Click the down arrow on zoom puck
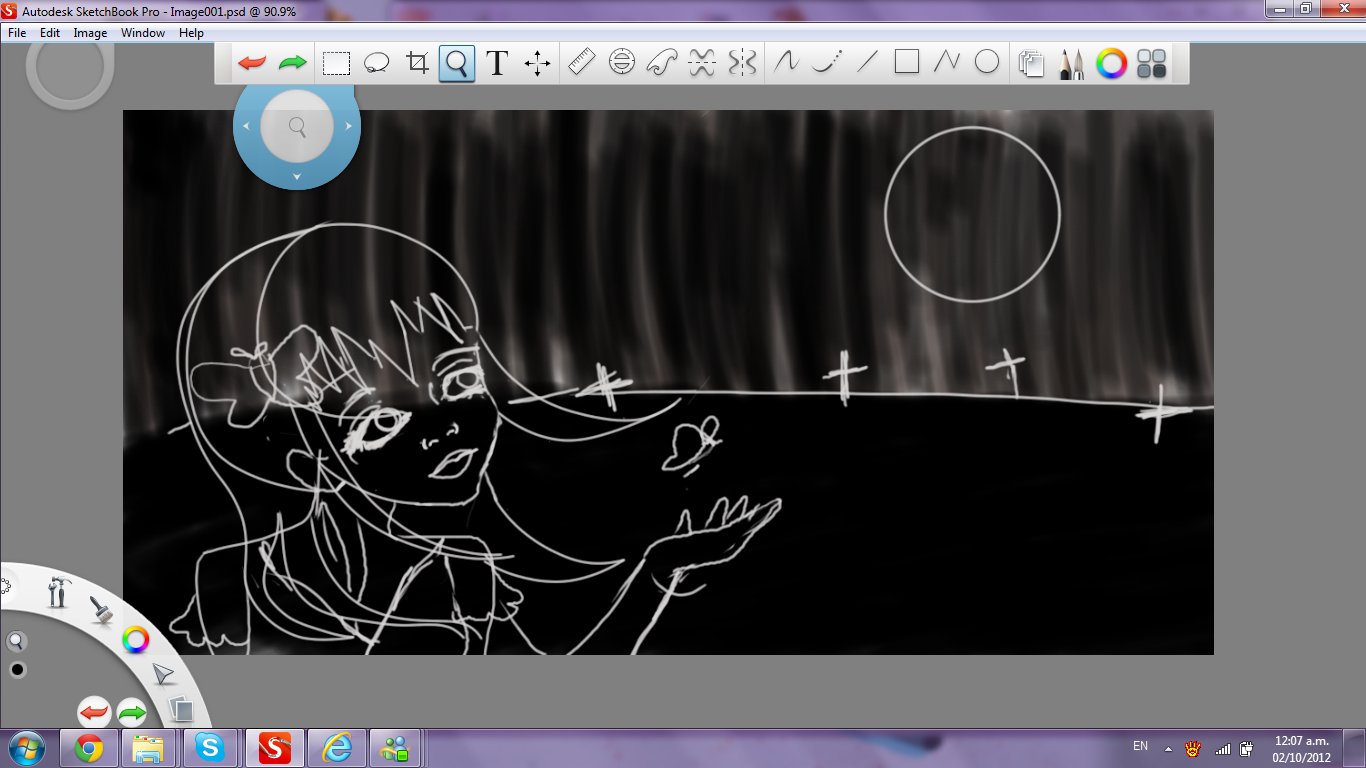Screen dimensions: 1366x768 point(297,177)
